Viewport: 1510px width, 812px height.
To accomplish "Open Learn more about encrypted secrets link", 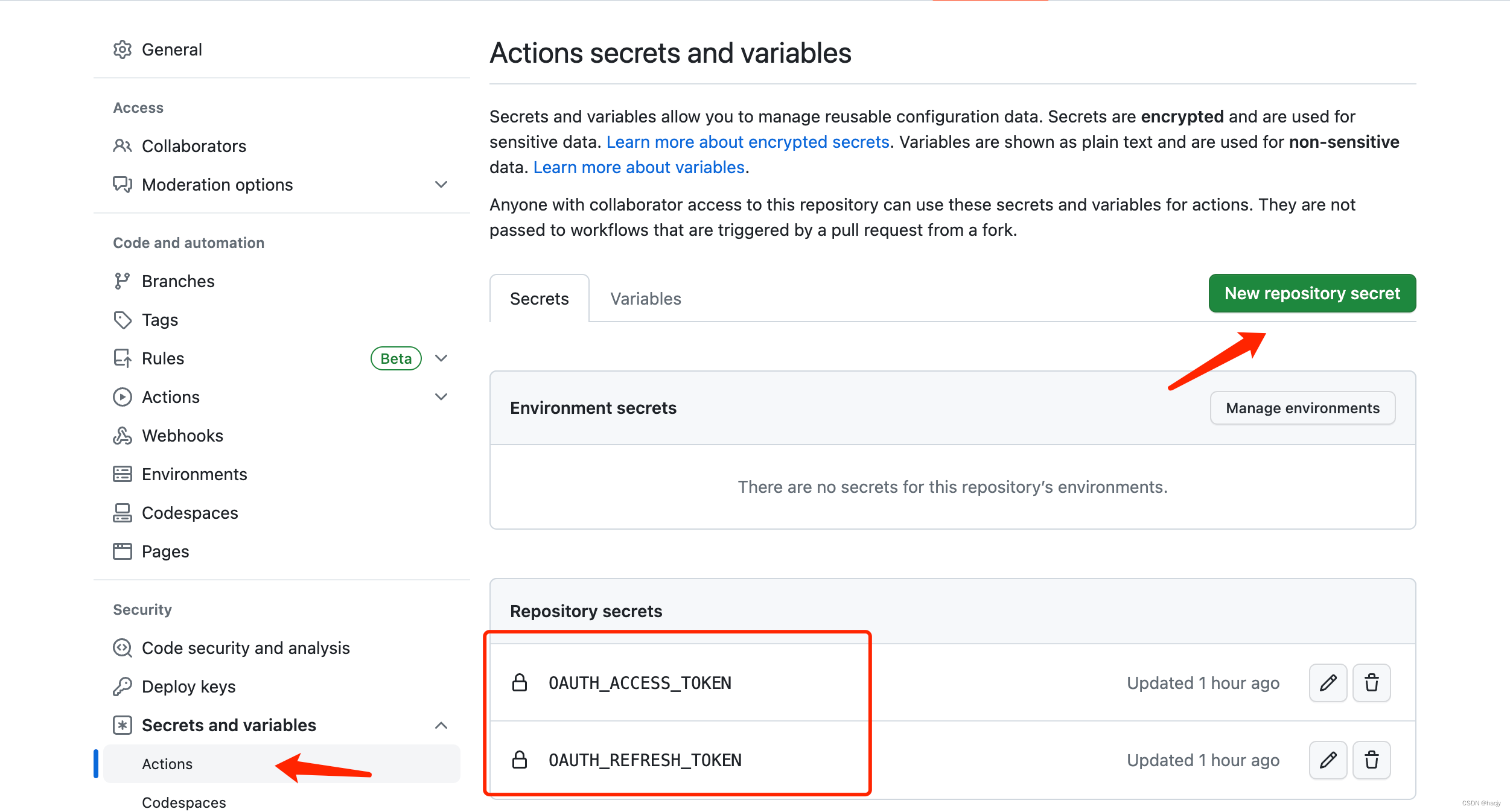I will tap(748, 142).
